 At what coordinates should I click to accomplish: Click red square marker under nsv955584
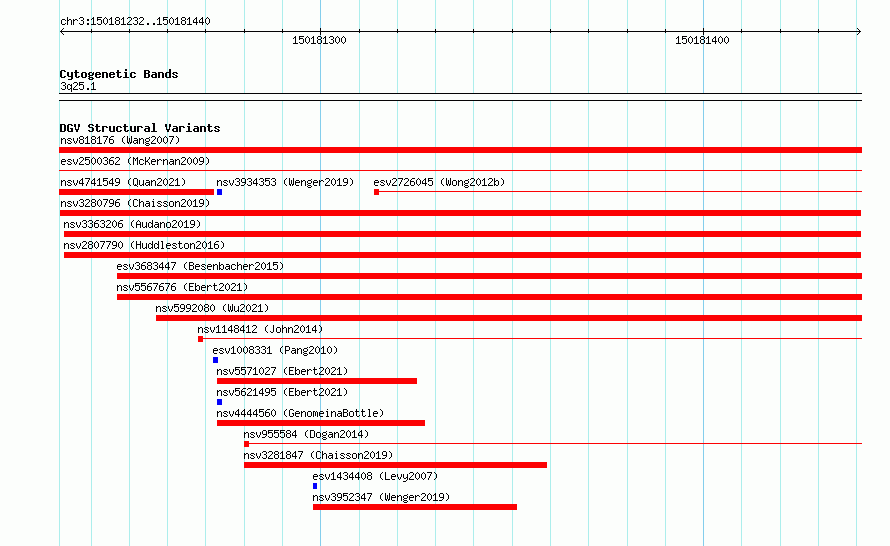point(246,444)
